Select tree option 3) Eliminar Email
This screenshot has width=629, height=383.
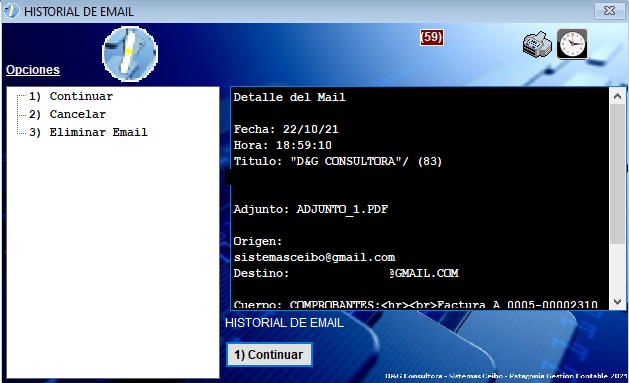pos(88,132)
